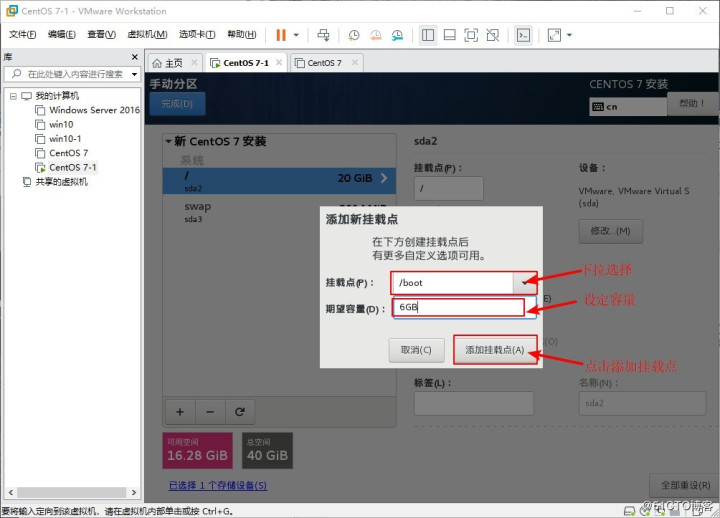The image size is (720, 518).
Task: Select the swap sda3 partition row
Action: (279, 212)
